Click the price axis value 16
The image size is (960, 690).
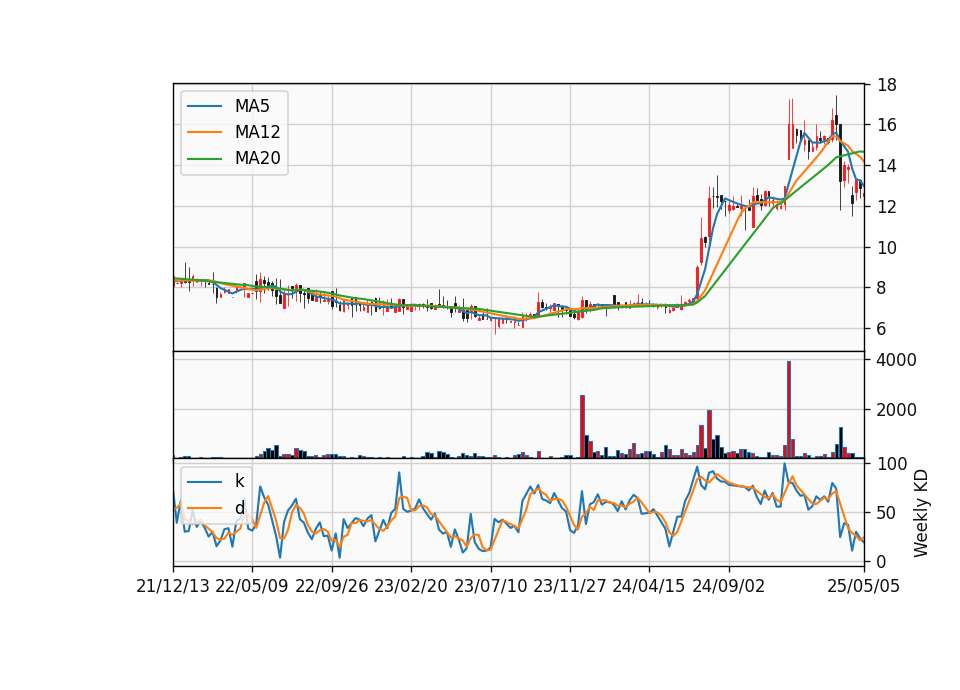887,125
